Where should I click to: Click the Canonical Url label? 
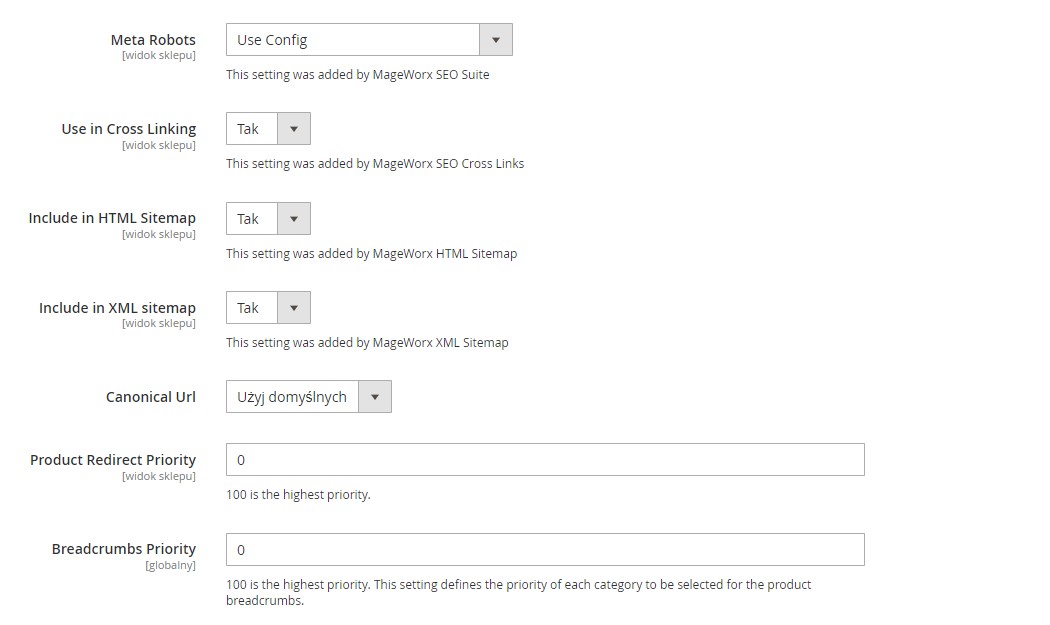tap(151, 397)
